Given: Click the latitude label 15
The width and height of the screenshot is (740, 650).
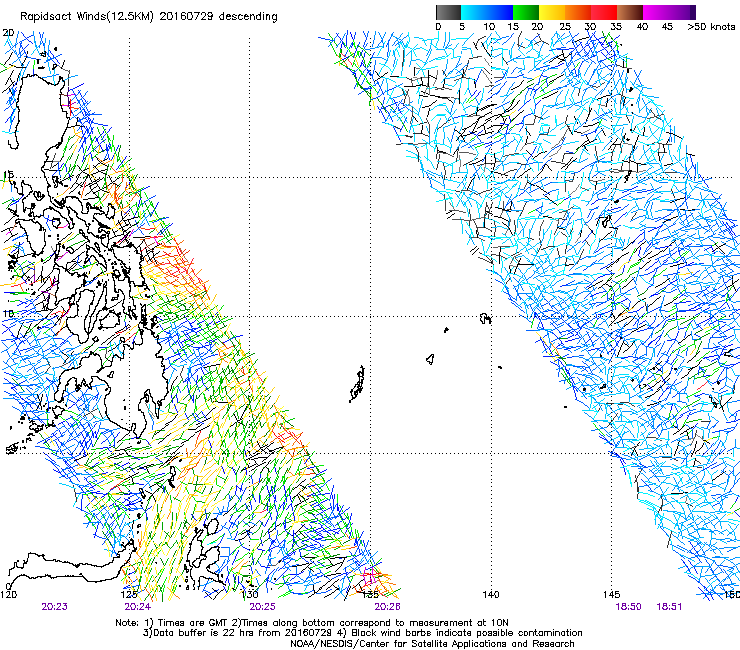Looking at the screenshot, I should coord(9,175).
